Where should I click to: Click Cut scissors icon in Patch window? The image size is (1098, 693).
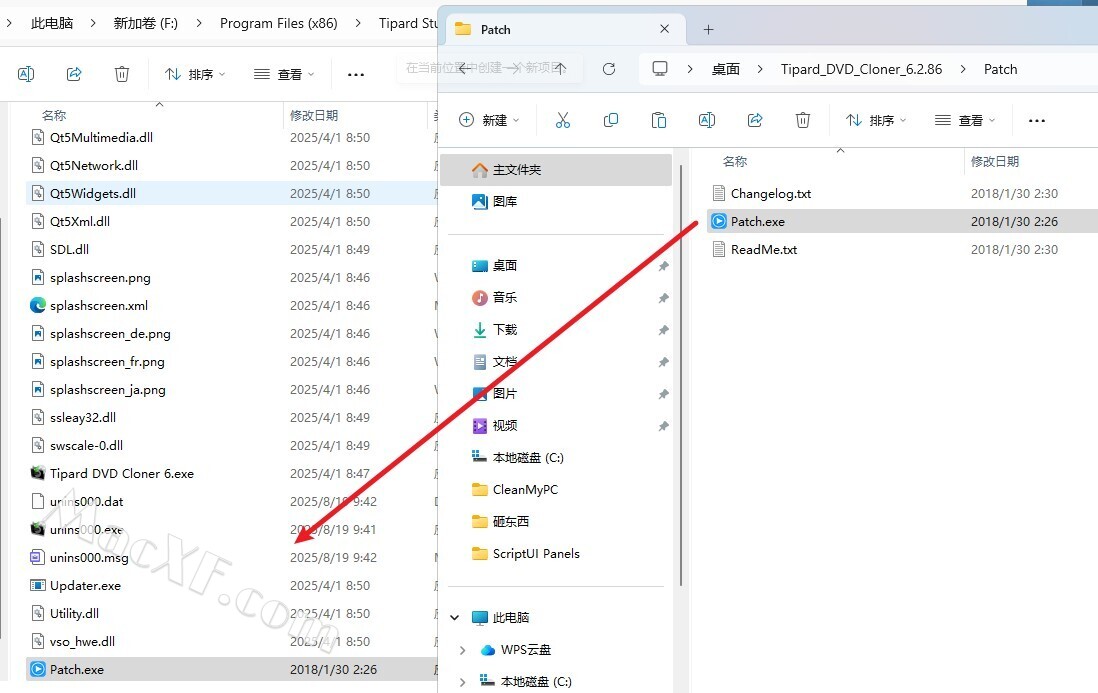pyautogui.click(x=563, y=120)
